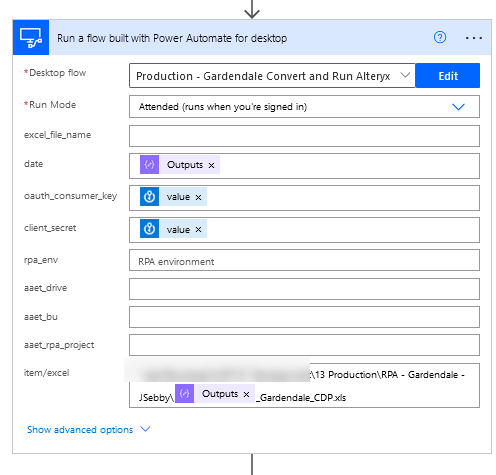Click the oauth_consumer_key value key vault icon
496x475 pixels.
[x=149, y=197]
